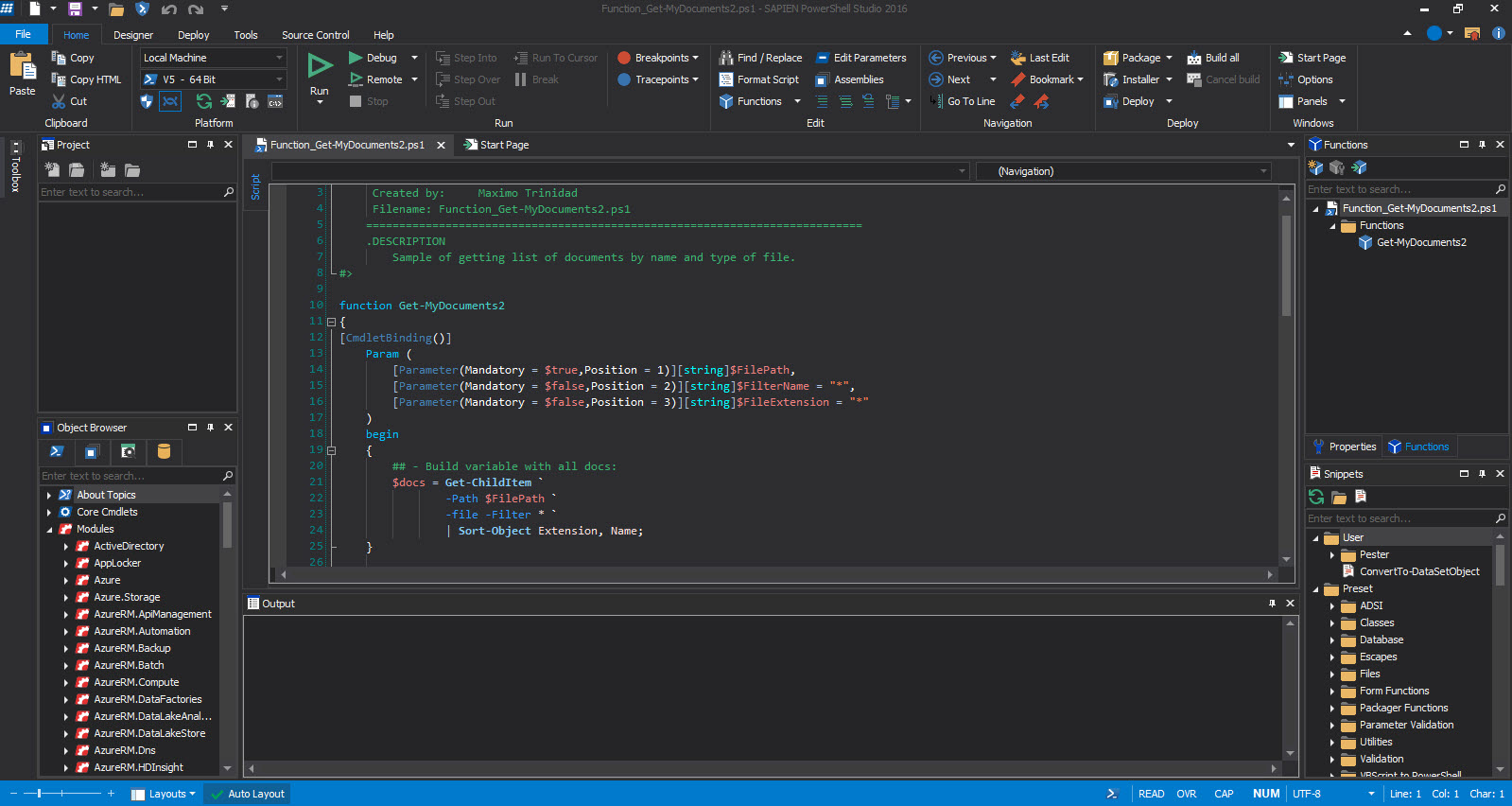
Task: Open Options in the Windows group
Action: 1305,79
